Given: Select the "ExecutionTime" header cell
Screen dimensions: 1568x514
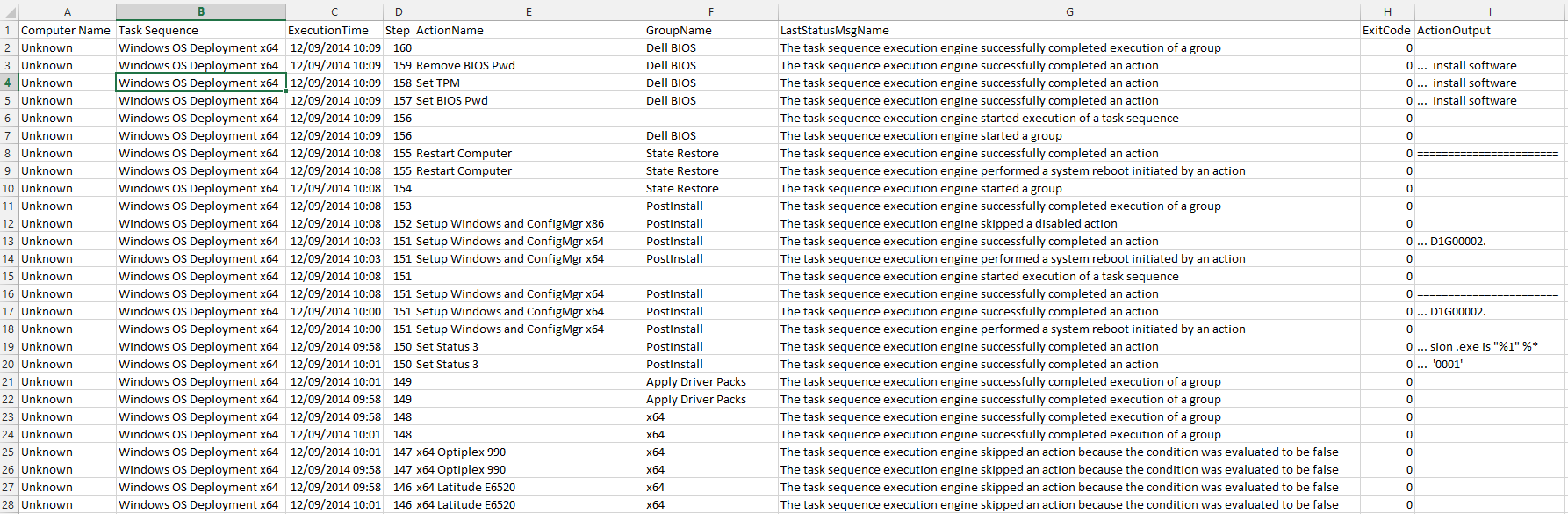Looking at the screenshot, I should click(334, 30).
